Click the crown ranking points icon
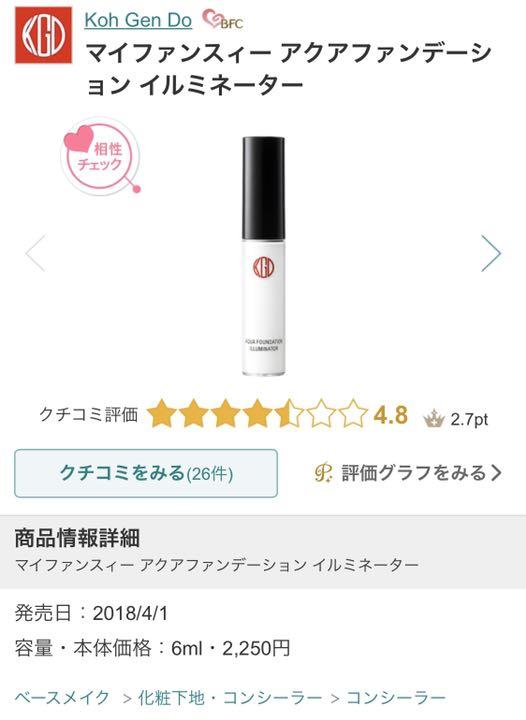 (x=434, y=419)
